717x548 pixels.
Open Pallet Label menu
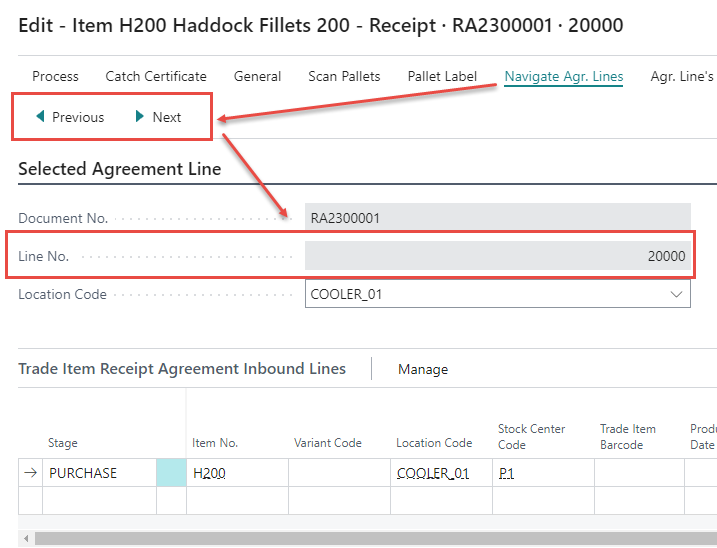pos(442,76)
